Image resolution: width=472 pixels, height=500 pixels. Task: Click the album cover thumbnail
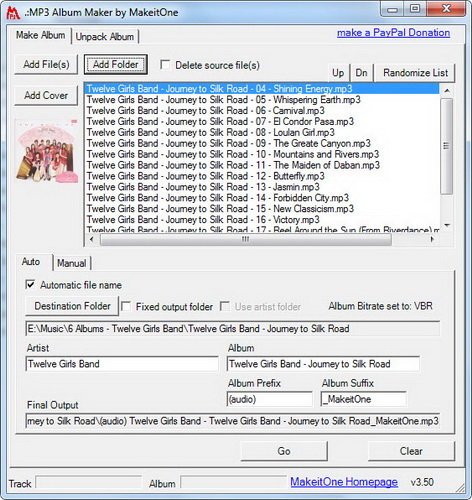(x=47, y=151)
